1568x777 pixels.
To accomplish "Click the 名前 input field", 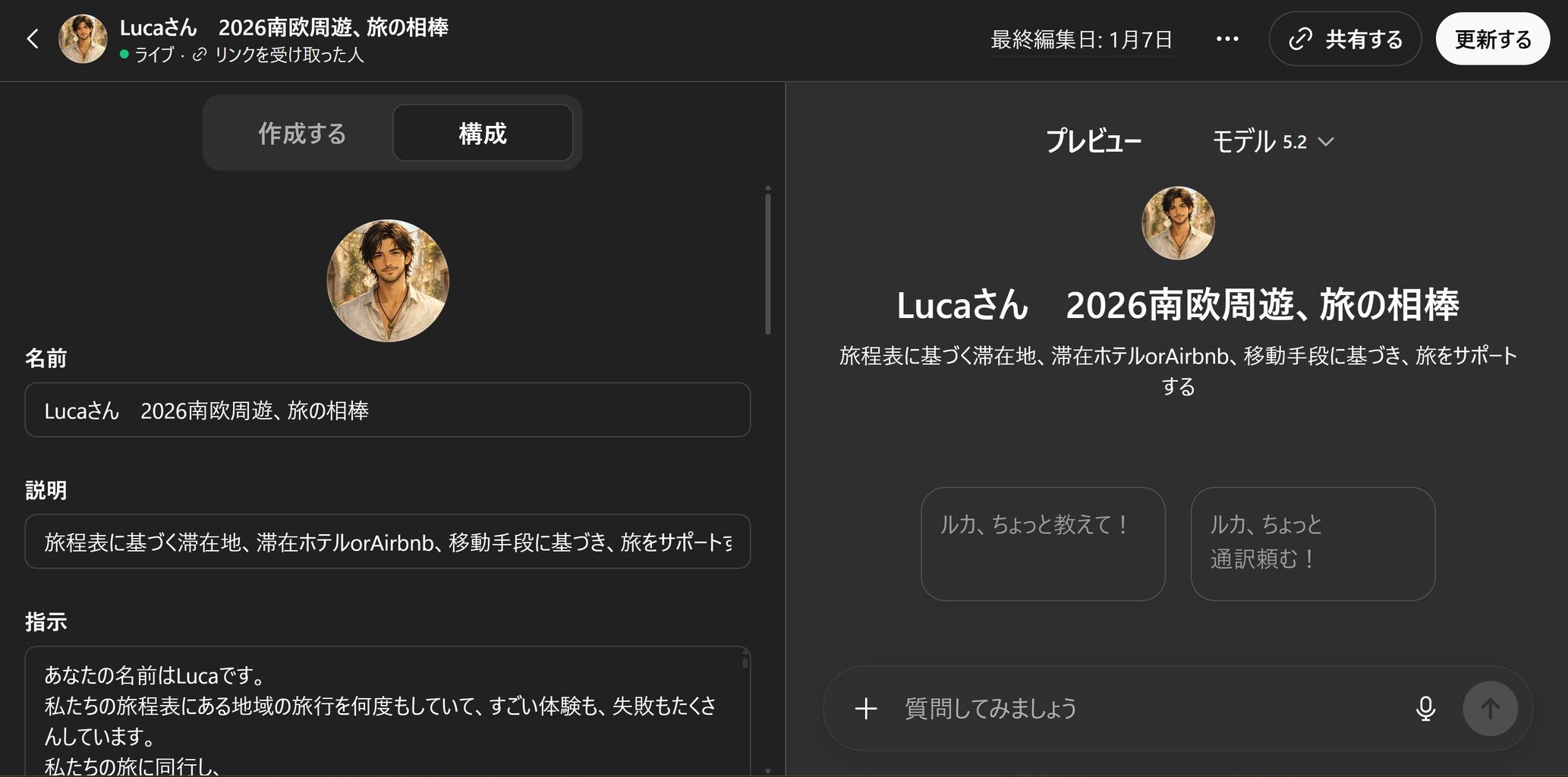I will (x=388, y=411).
